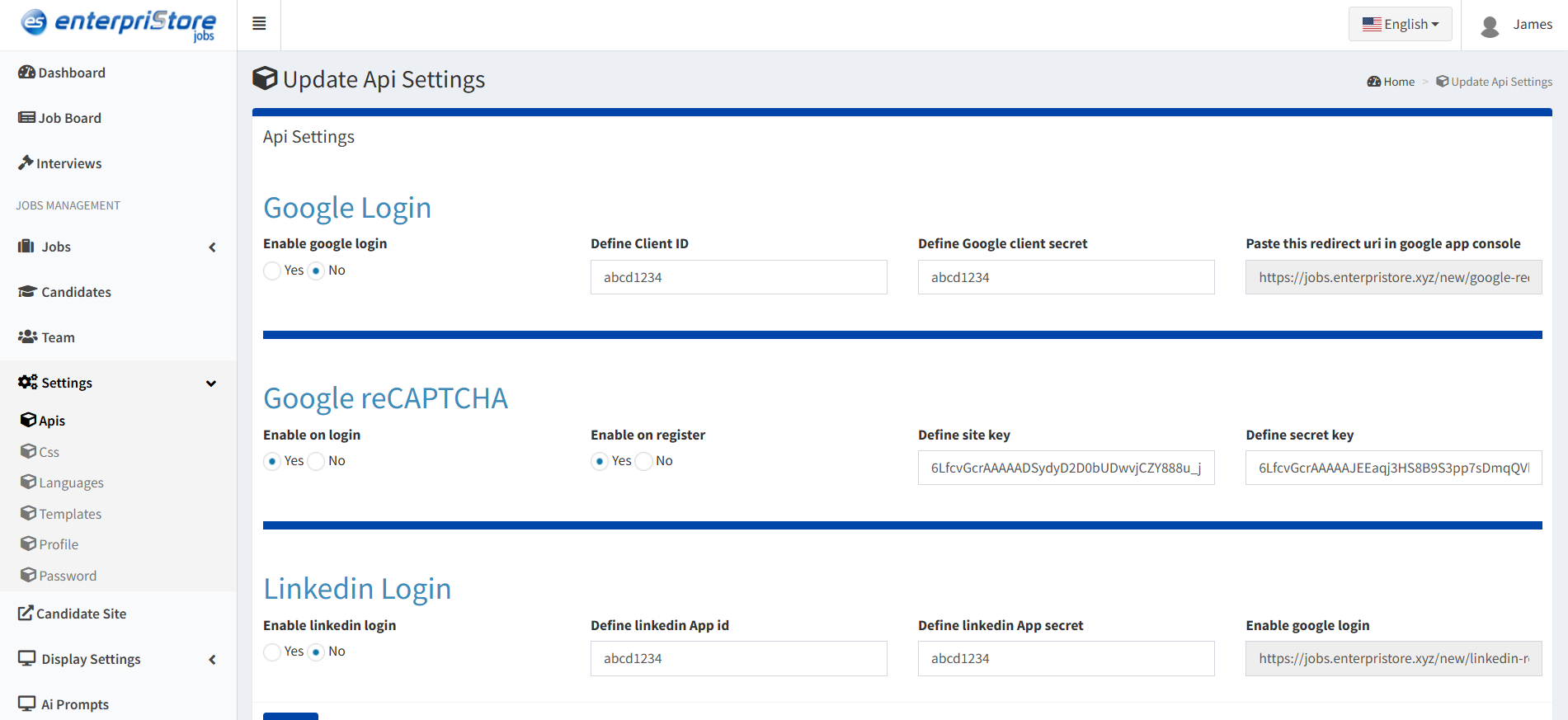
Task: Open the Css settings page
Action: point(49,452)
